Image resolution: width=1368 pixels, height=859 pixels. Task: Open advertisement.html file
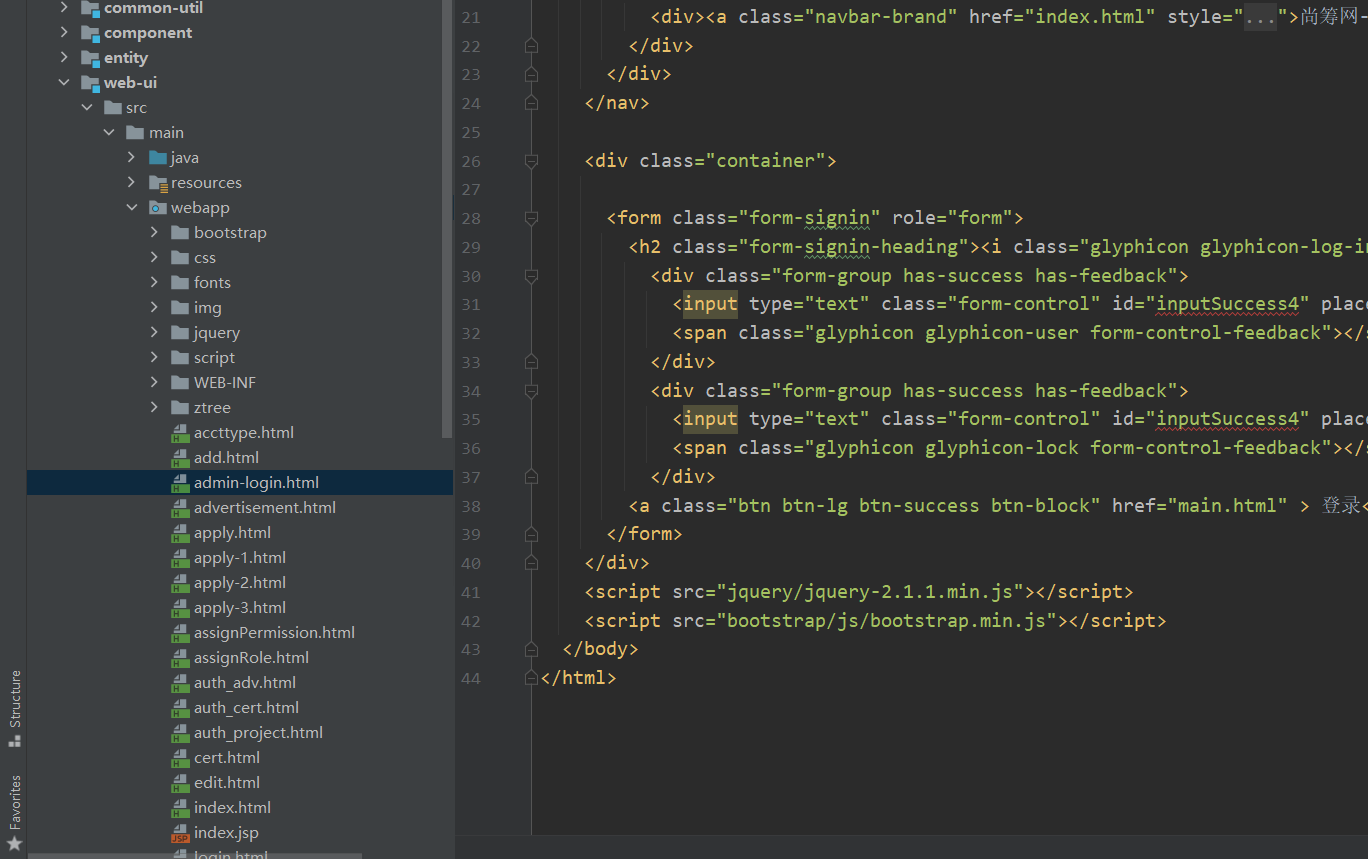coord(265,508)
